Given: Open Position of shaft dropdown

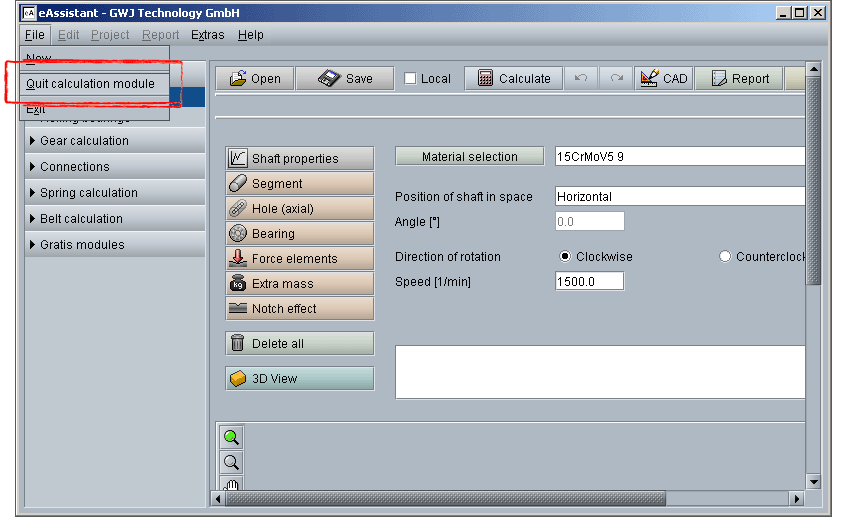Looking at the screenshot, I should pos(680,197).
